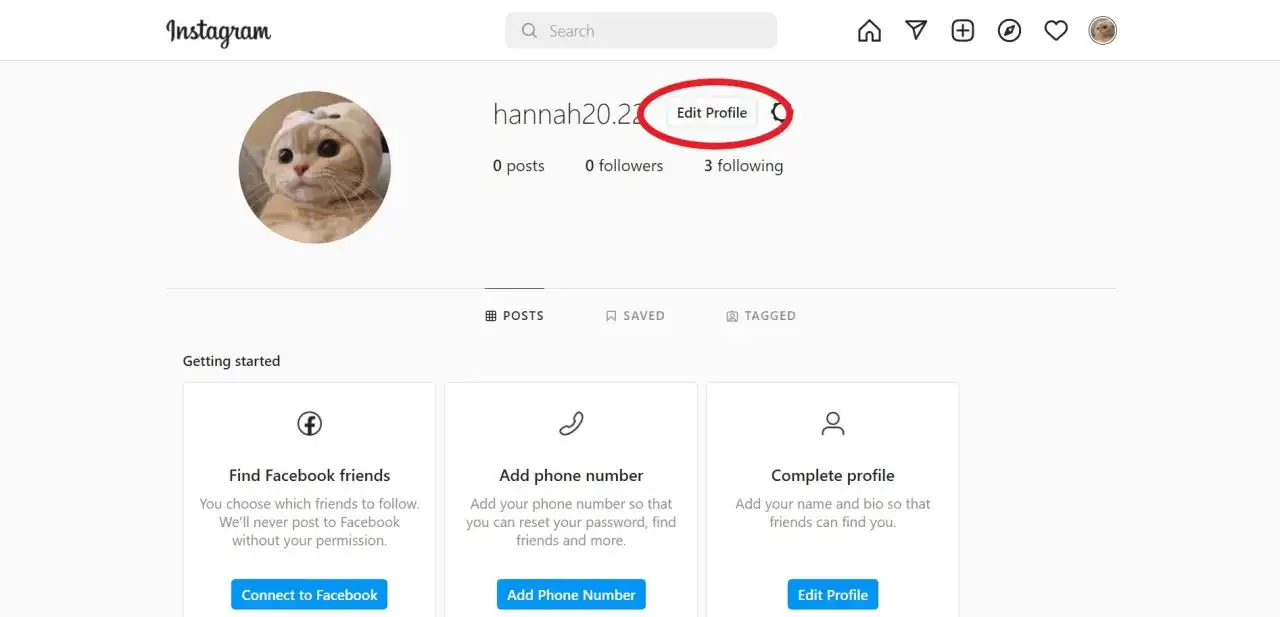Viewport: 1280px width, 617px height.
Task: Open profile avatar menu in navbar
Action: tap(1102, 31)
